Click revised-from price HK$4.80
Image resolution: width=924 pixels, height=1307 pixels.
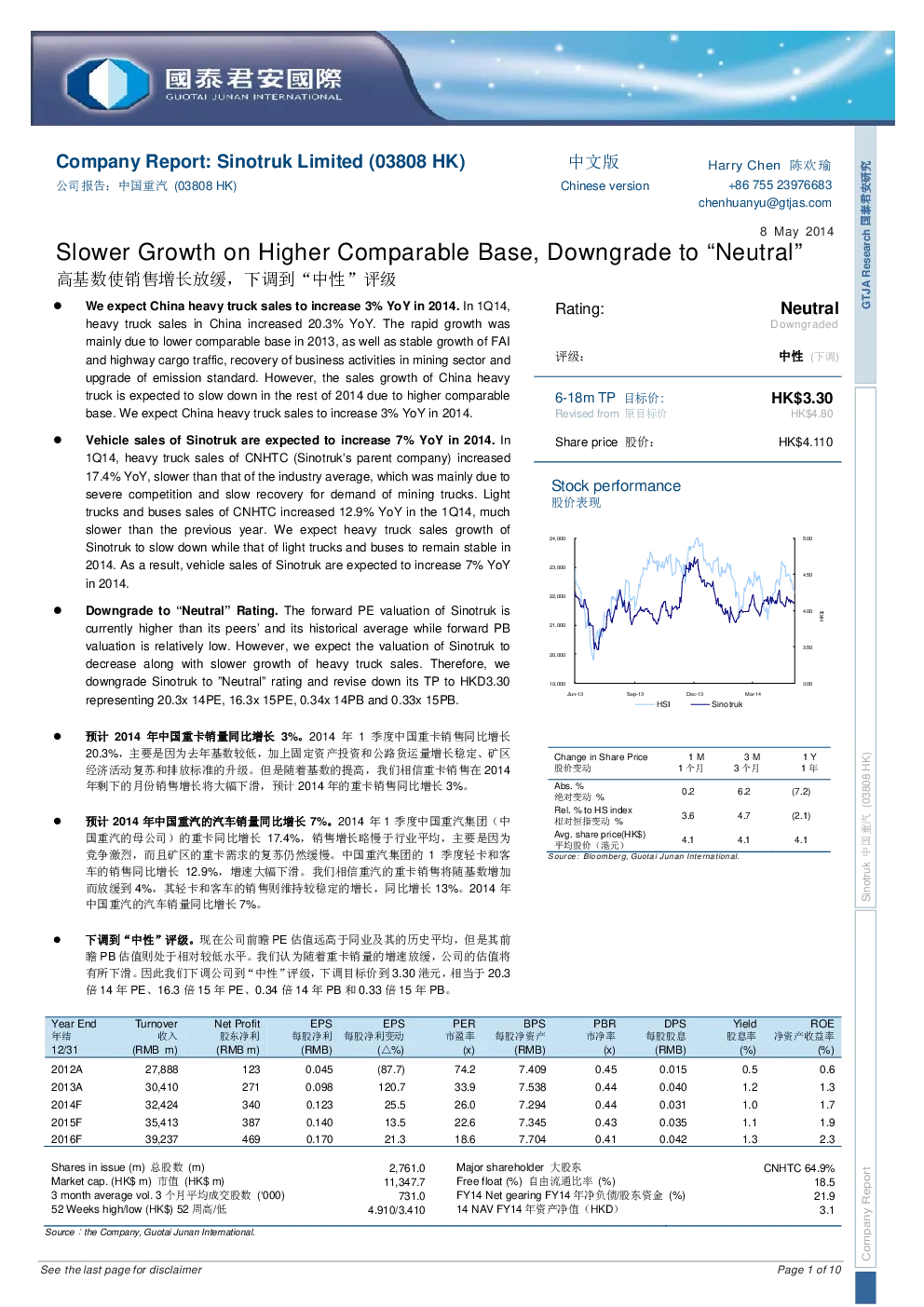click(x=811, y=414)
